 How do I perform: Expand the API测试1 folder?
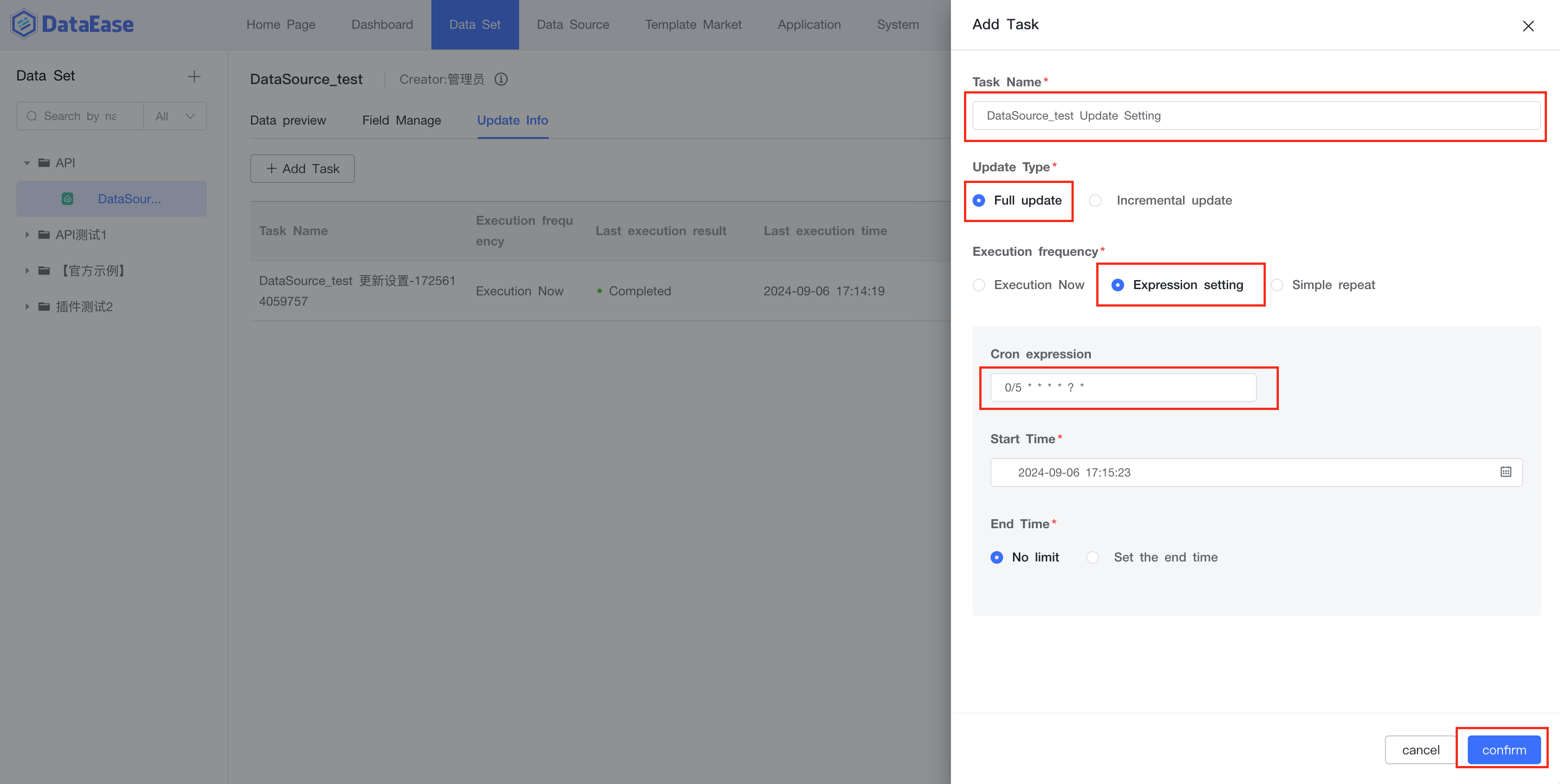coord(27,235)
